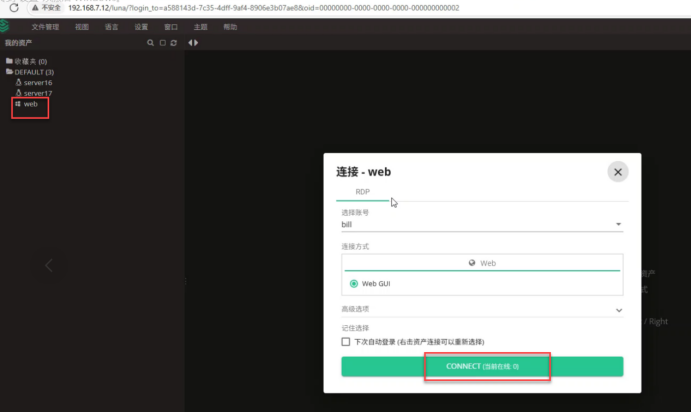Click the square icon beside asset search
The image size is (692, 412).
pos(162,43)
